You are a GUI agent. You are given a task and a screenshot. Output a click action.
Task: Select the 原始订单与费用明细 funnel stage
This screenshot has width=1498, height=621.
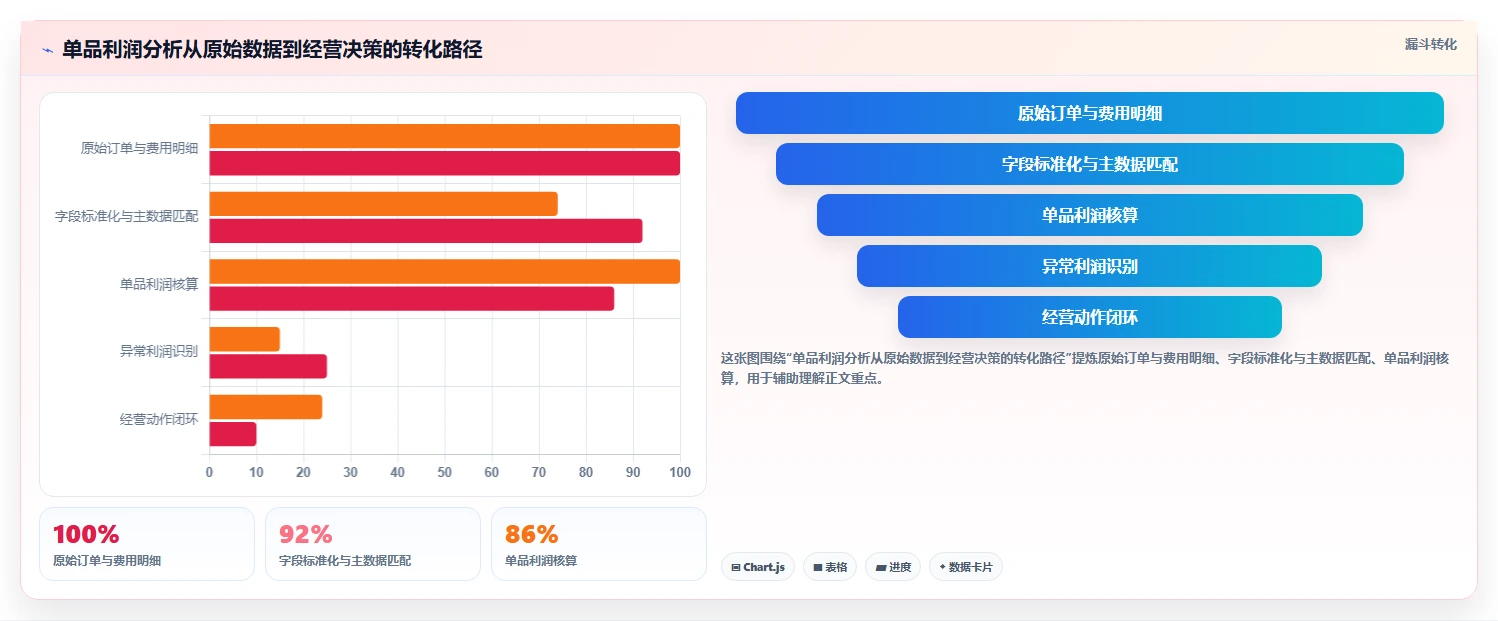1089,113
